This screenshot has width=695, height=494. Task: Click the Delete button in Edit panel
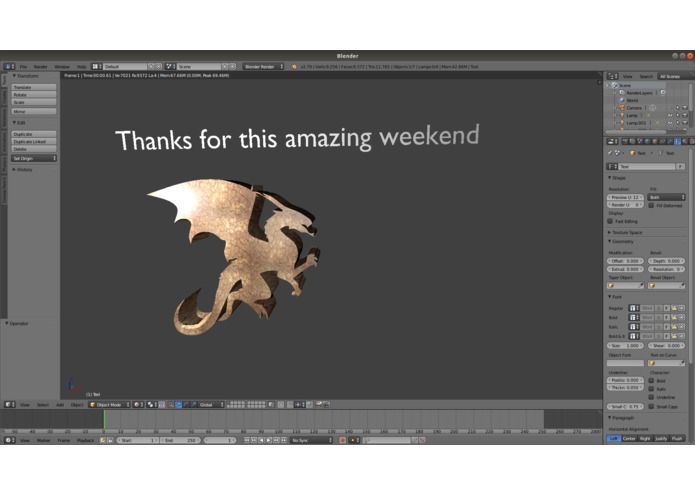[34, 149]
